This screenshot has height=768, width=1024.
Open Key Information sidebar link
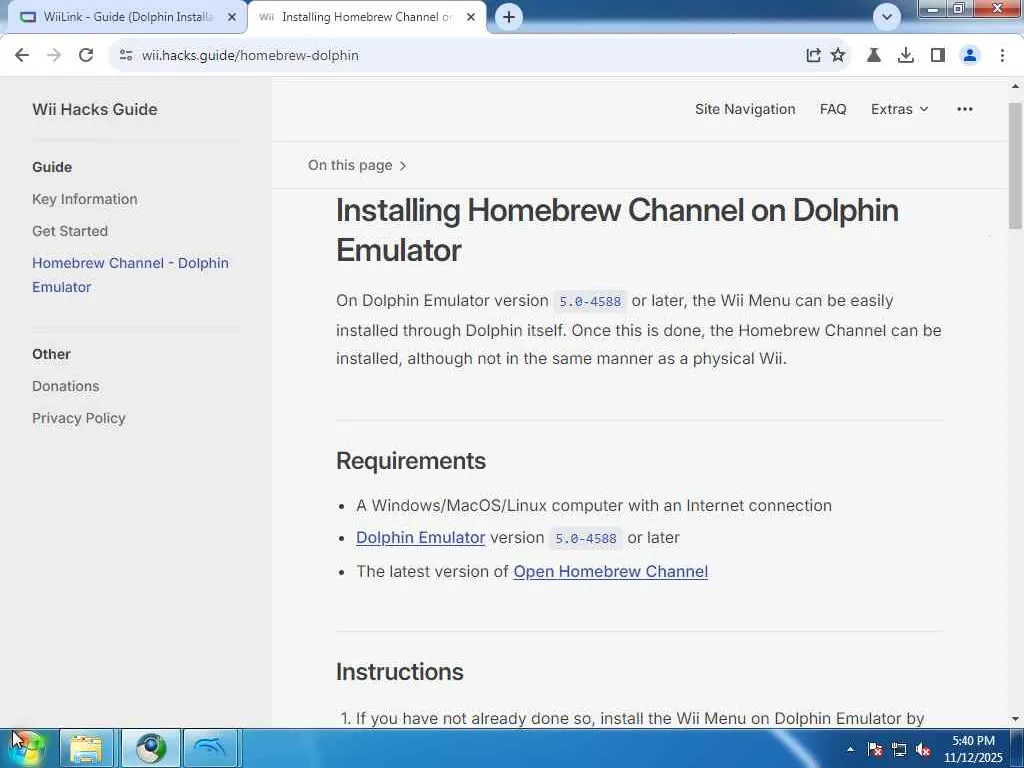(85, 199)
